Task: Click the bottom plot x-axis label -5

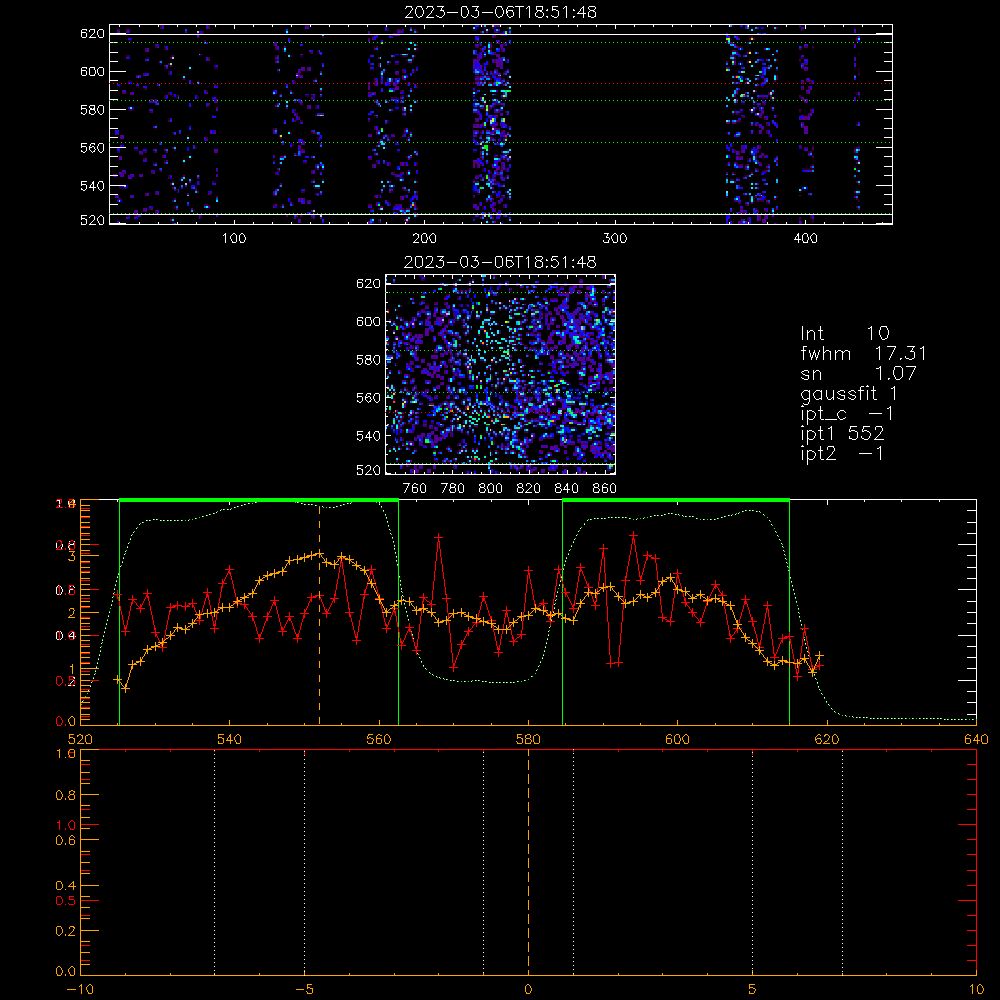Action: click(305, 989)
